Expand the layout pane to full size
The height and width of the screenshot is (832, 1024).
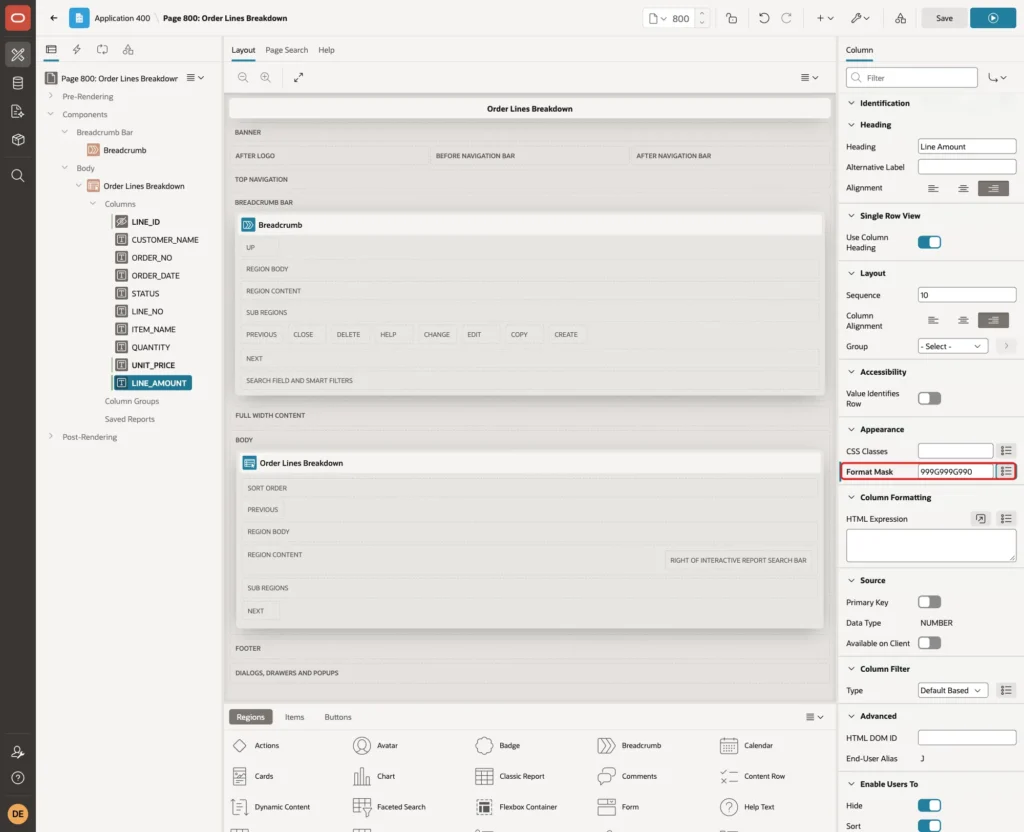coord(298,77)
